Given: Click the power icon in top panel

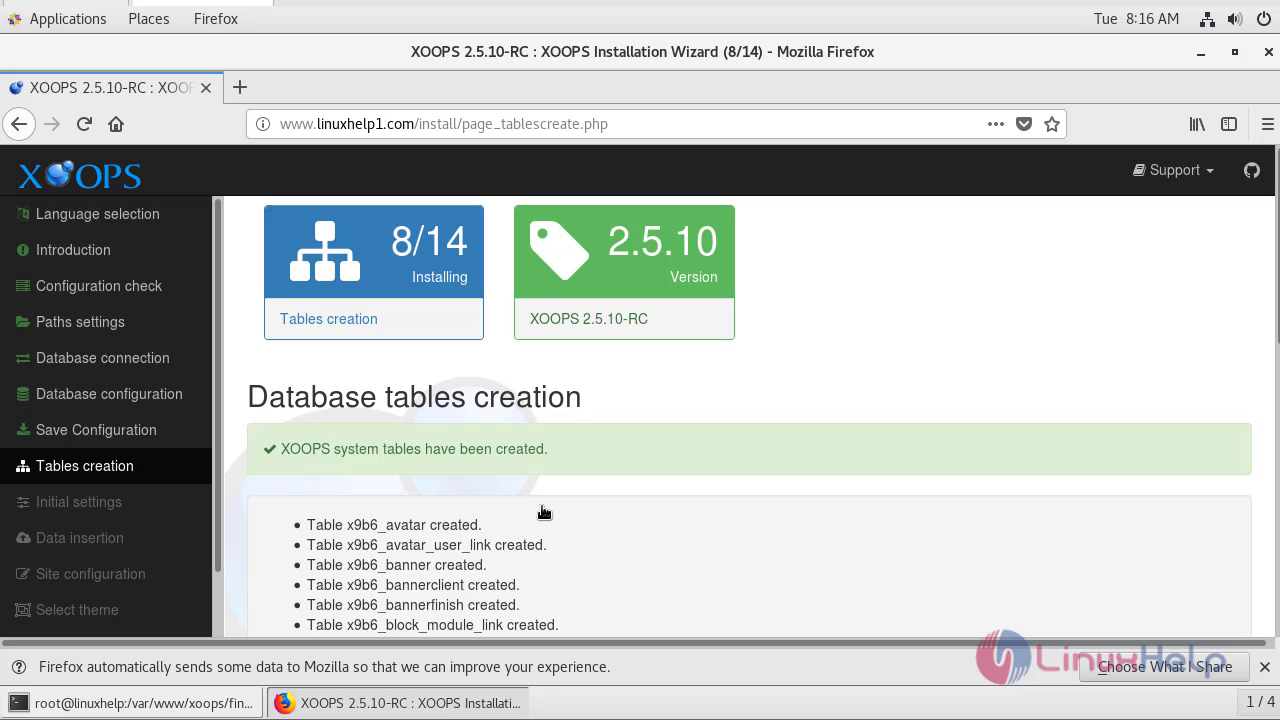Looking at the screenshot, I should (1263, 19).
